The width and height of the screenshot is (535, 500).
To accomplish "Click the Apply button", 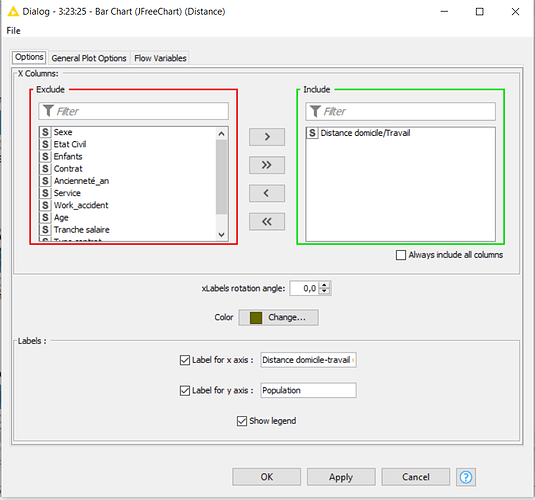I will coord(341,477).
